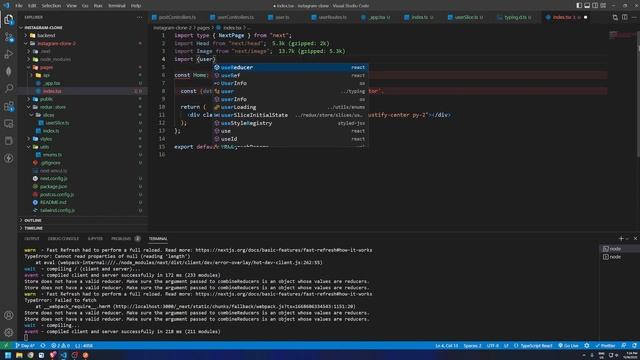This screenshot has height=360, width=640.
Task: Open the File menu
Action: click(19, 6)
